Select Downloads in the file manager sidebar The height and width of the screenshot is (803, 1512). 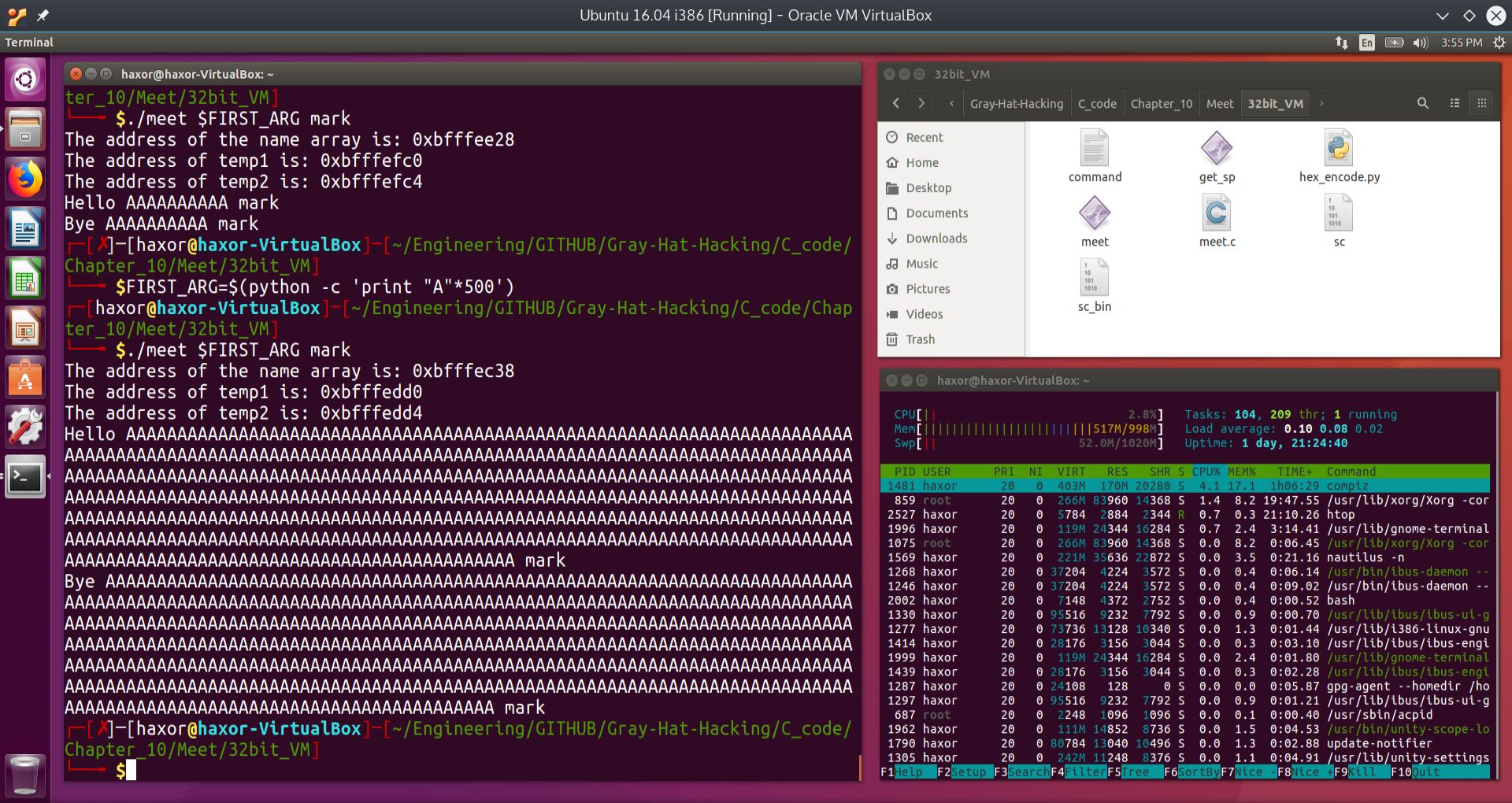936,239
